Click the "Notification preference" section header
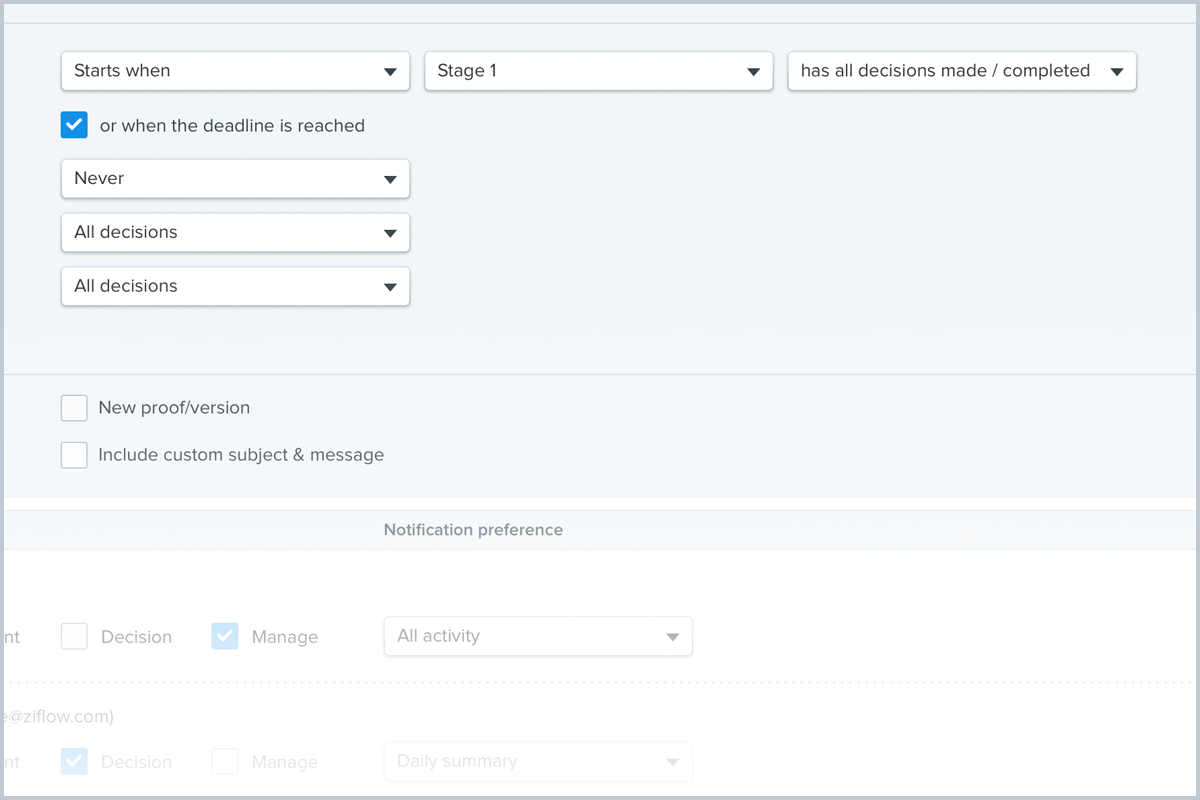This screenshot has width=1200, height=800. (473, 529)
